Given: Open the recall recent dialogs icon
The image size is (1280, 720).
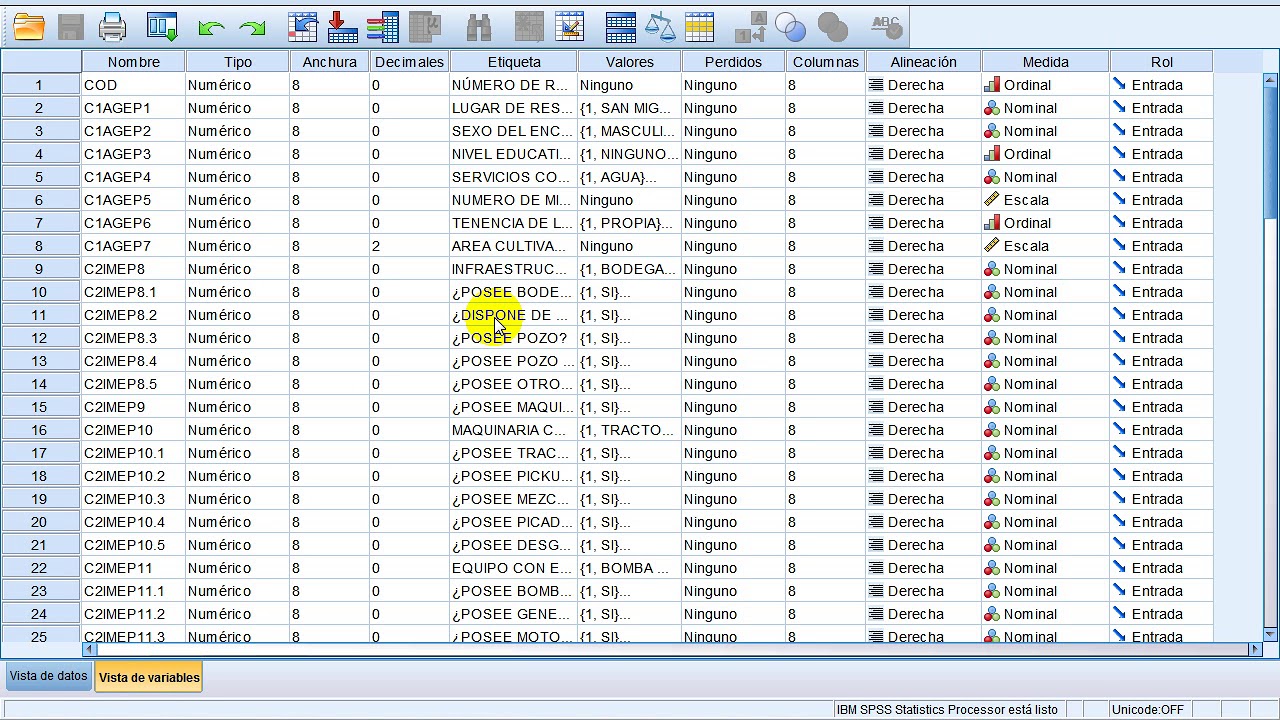Looking at the screenshot, I should click(162, 27).
